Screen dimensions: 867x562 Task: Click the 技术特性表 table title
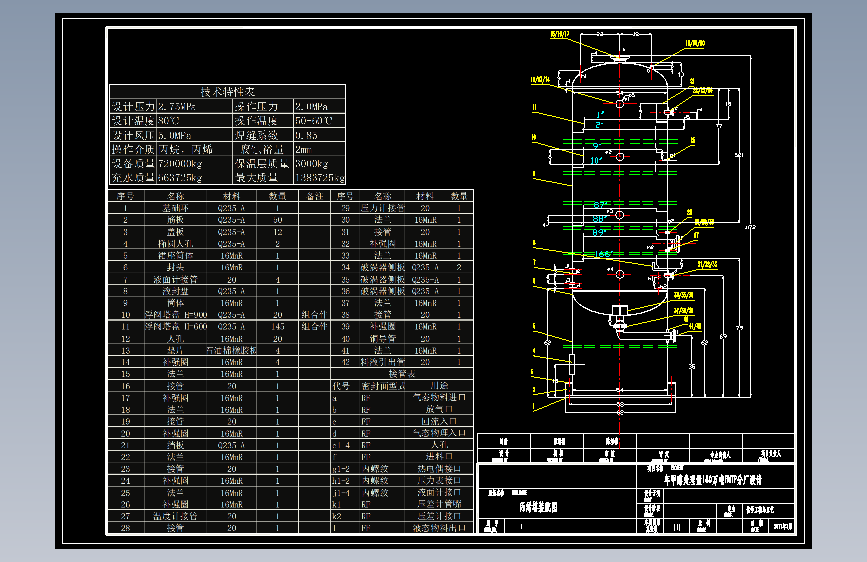(x=227, y=91)
